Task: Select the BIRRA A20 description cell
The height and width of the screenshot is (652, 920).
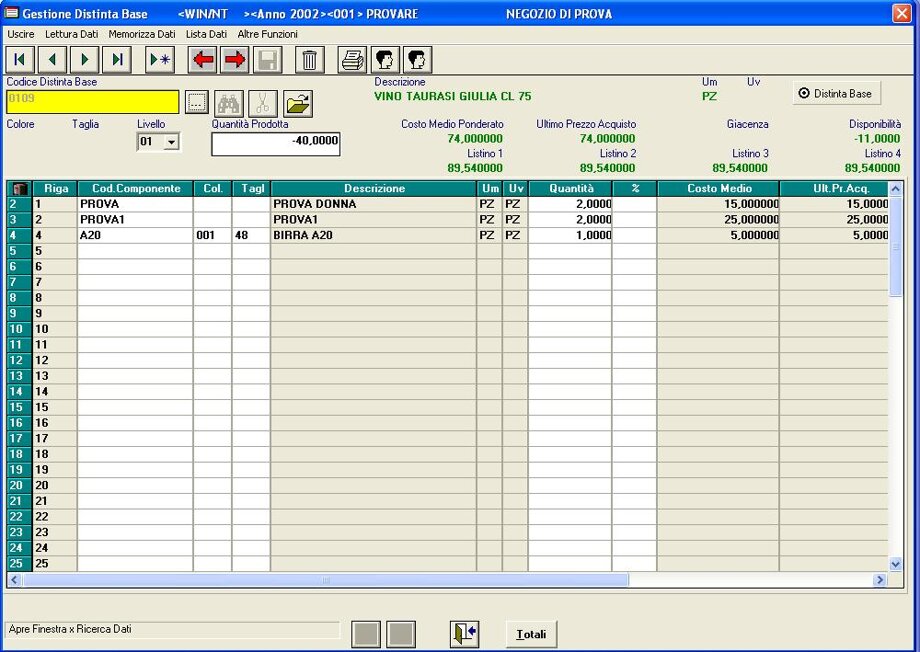Action: 372,235
